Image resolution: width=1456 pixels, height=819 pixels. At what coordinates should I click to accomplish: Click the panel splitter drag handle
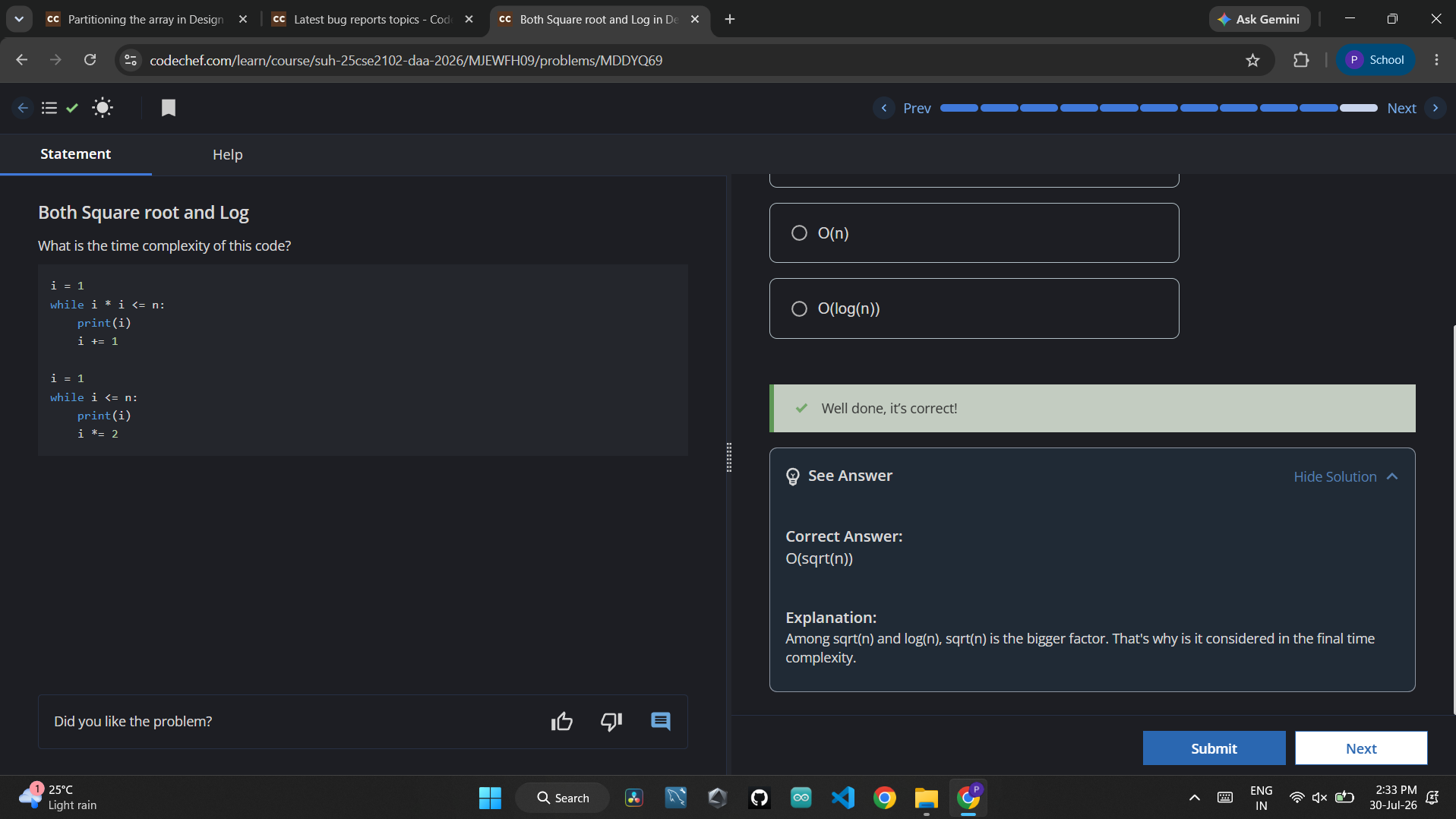coord(729,457)
